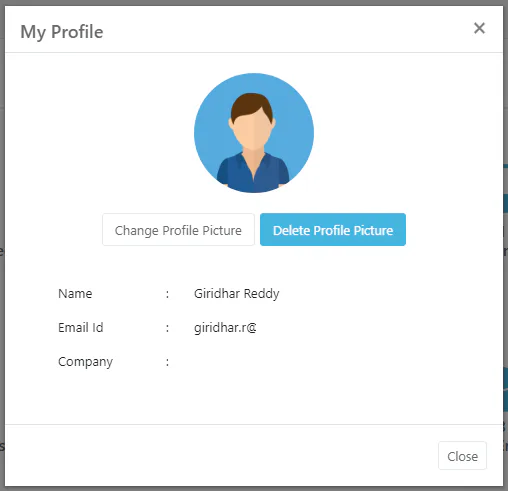Click the giridhar.r@ email value
Viewport: 508px width, 491px height.
(225, 328)
